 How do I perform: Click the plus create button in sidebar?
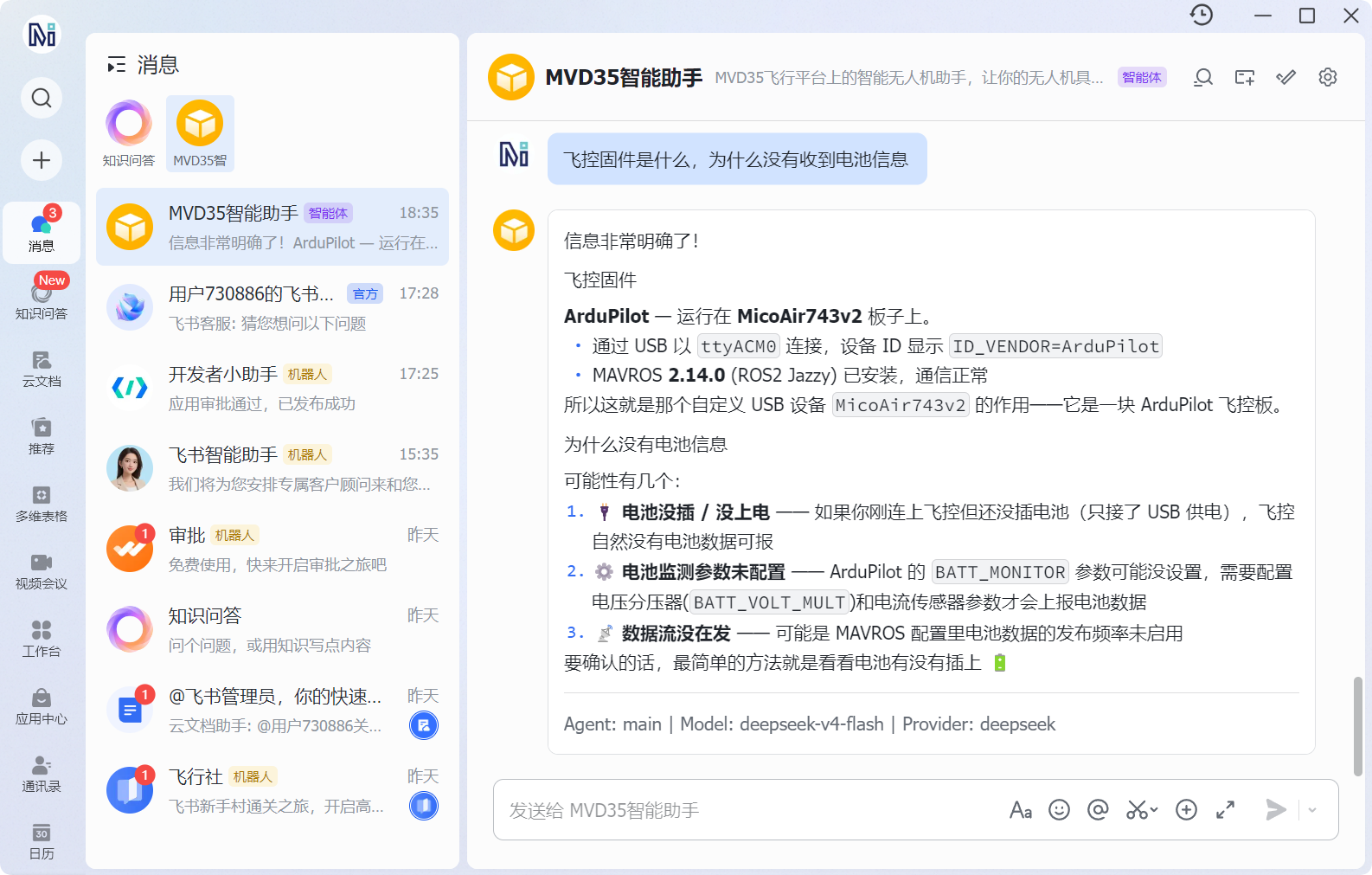tap(42, 160)
